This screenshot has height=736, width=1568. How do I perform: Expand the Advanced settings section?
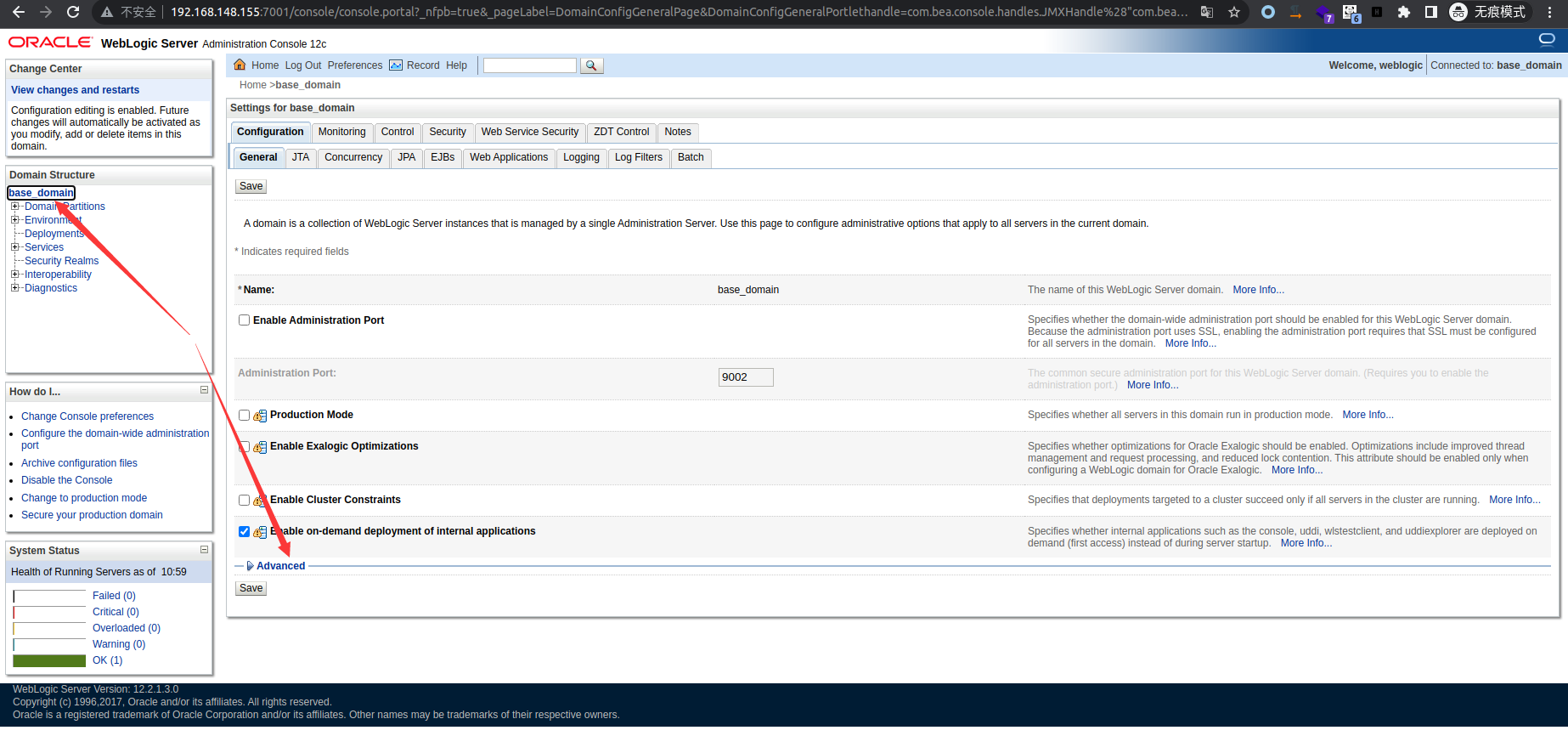pos(280,566)
